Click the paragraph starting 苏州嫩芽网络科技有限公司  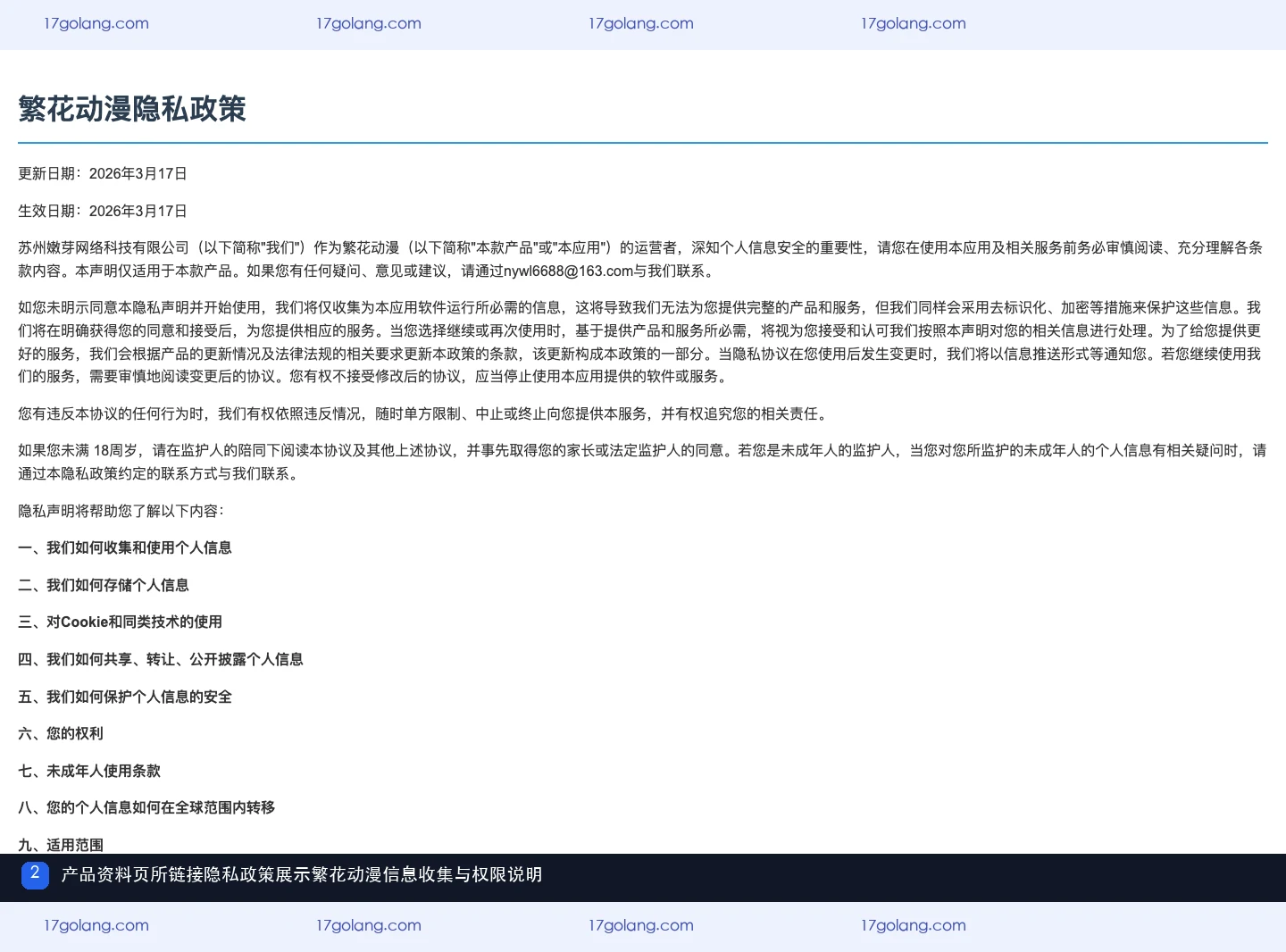[x=641, y=259]
